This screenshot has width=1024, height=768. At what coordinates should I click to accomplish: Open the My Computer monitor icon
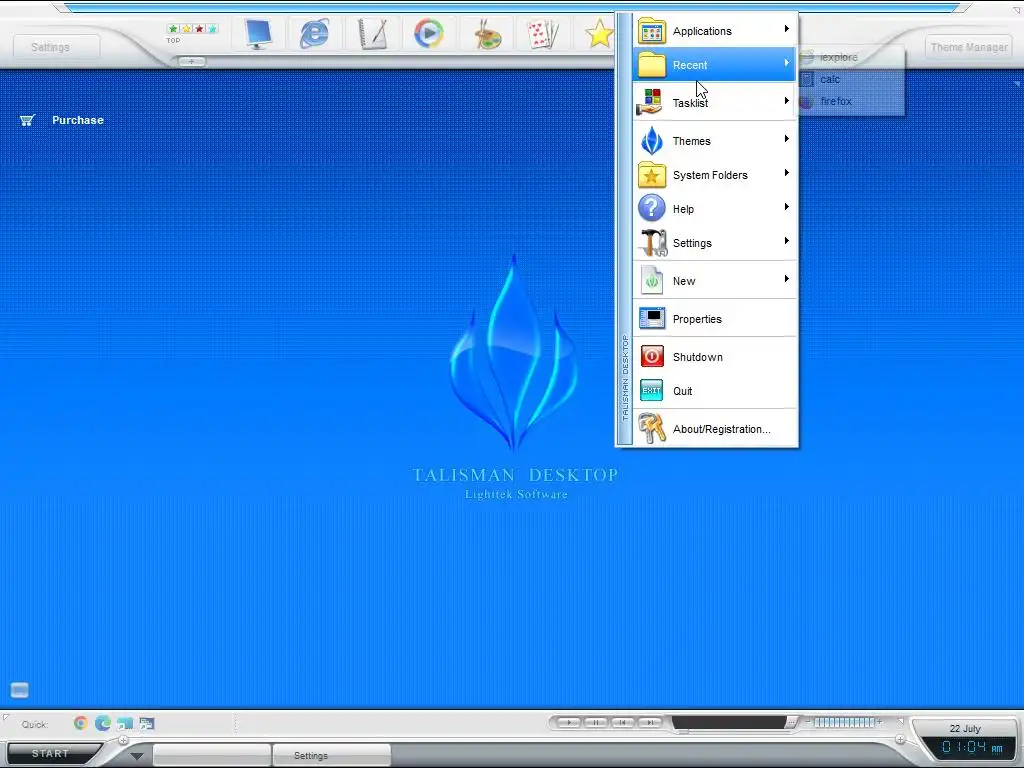coord(257,33)
